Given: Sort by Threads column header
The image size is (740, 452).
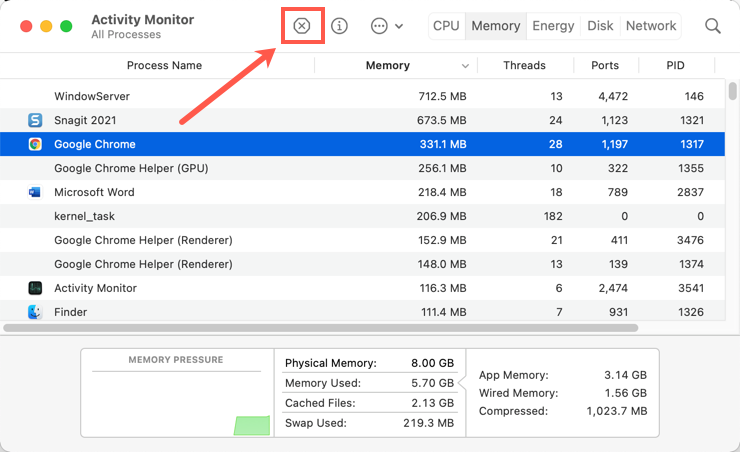Looking at the screenshot, I should coord(524,65).
